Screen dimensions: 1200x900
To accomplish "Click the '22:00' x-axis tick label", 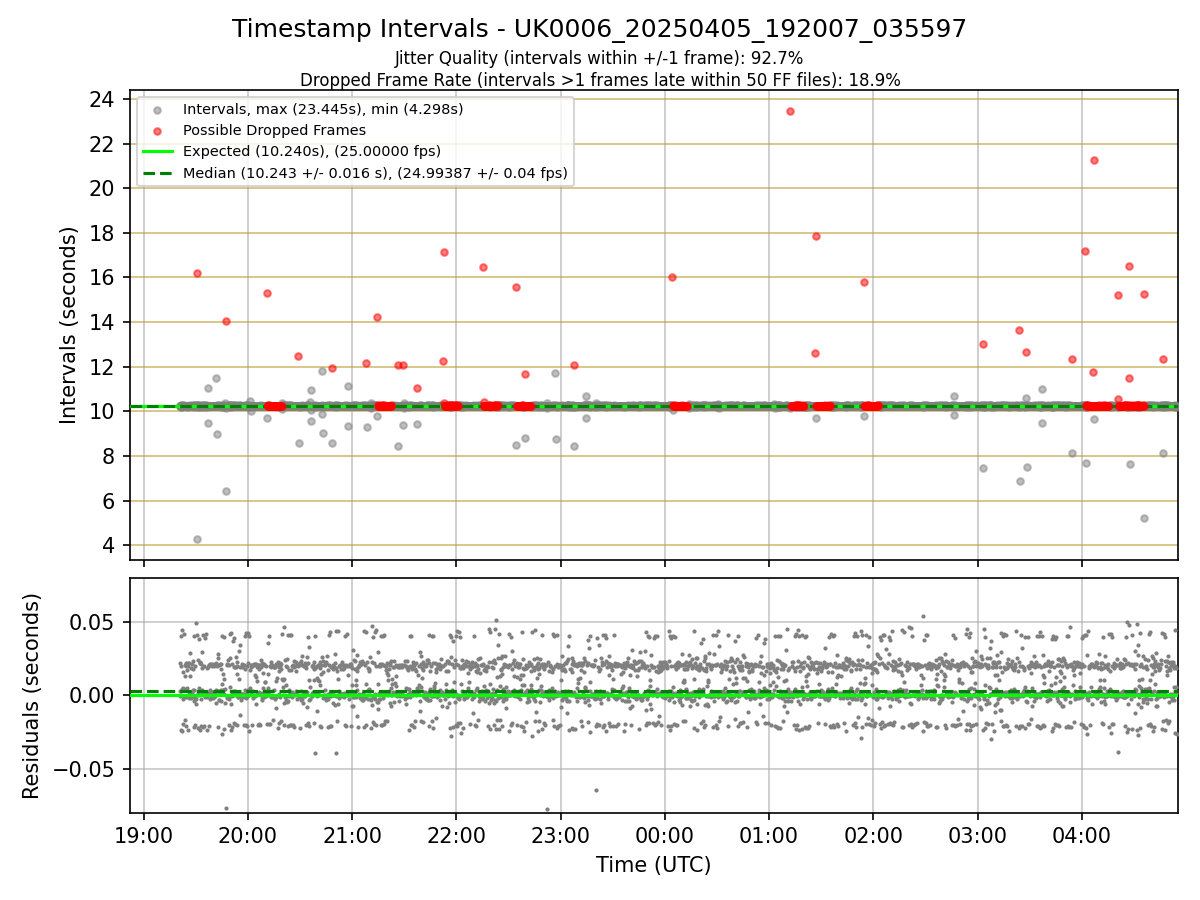I will pyautogui.click(x=456, y=834).
